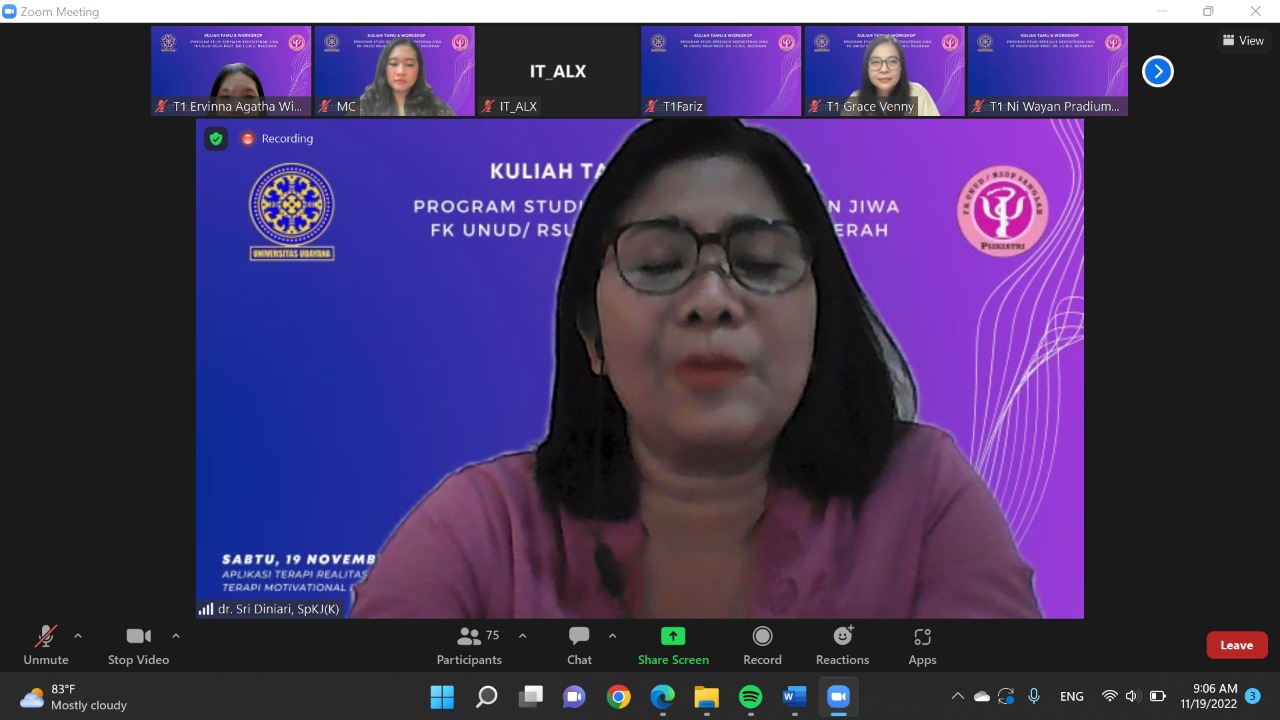Viewport: 1280px width, 720px height.
Task: Open the Reactions menu
Action: pyautogui.click(x=842, y=646)
